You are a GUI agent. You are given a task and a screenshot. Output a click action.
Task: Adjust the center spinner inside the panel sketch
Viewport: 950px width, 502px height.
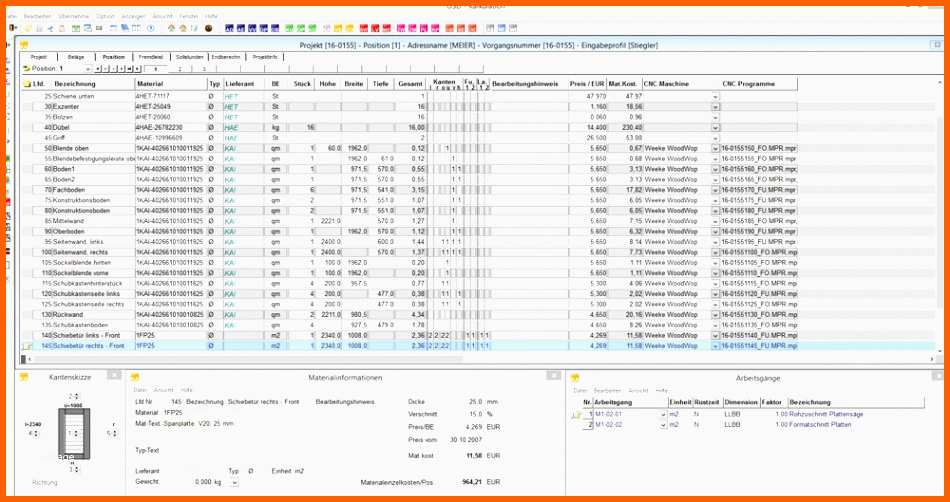click(x=74, y=434)
